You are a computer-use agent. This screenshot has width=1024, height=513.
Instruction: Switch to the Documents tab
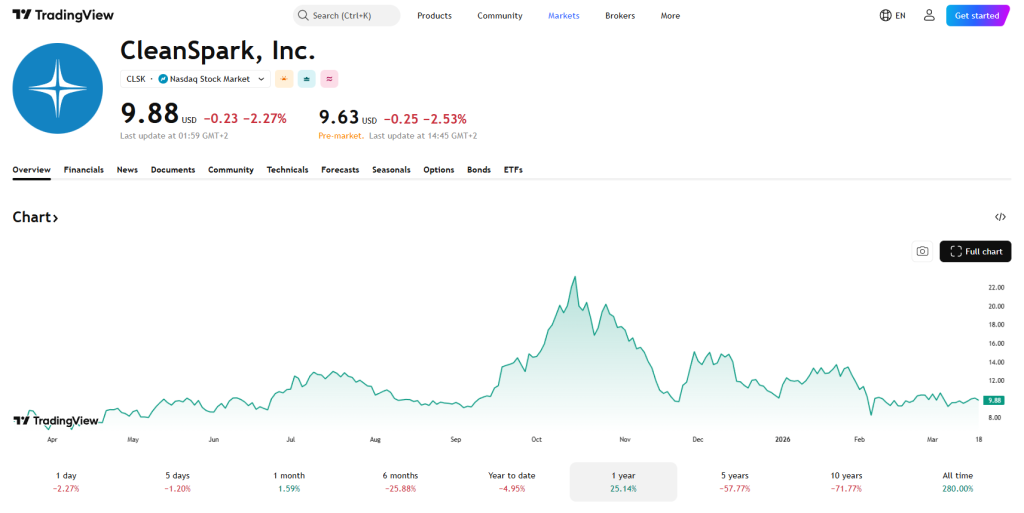coord(173,170)
